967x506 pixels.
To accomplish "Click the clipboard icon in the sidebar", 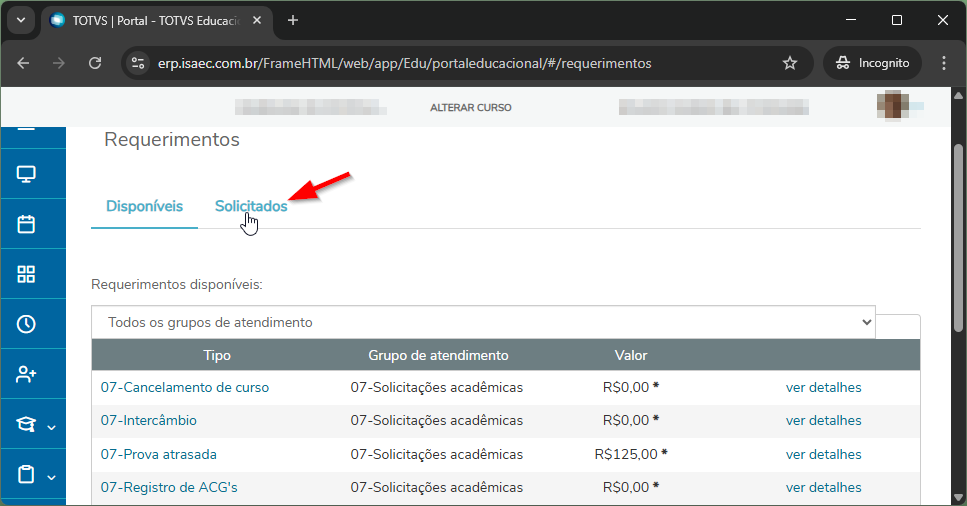I will [x=26, y=475].
